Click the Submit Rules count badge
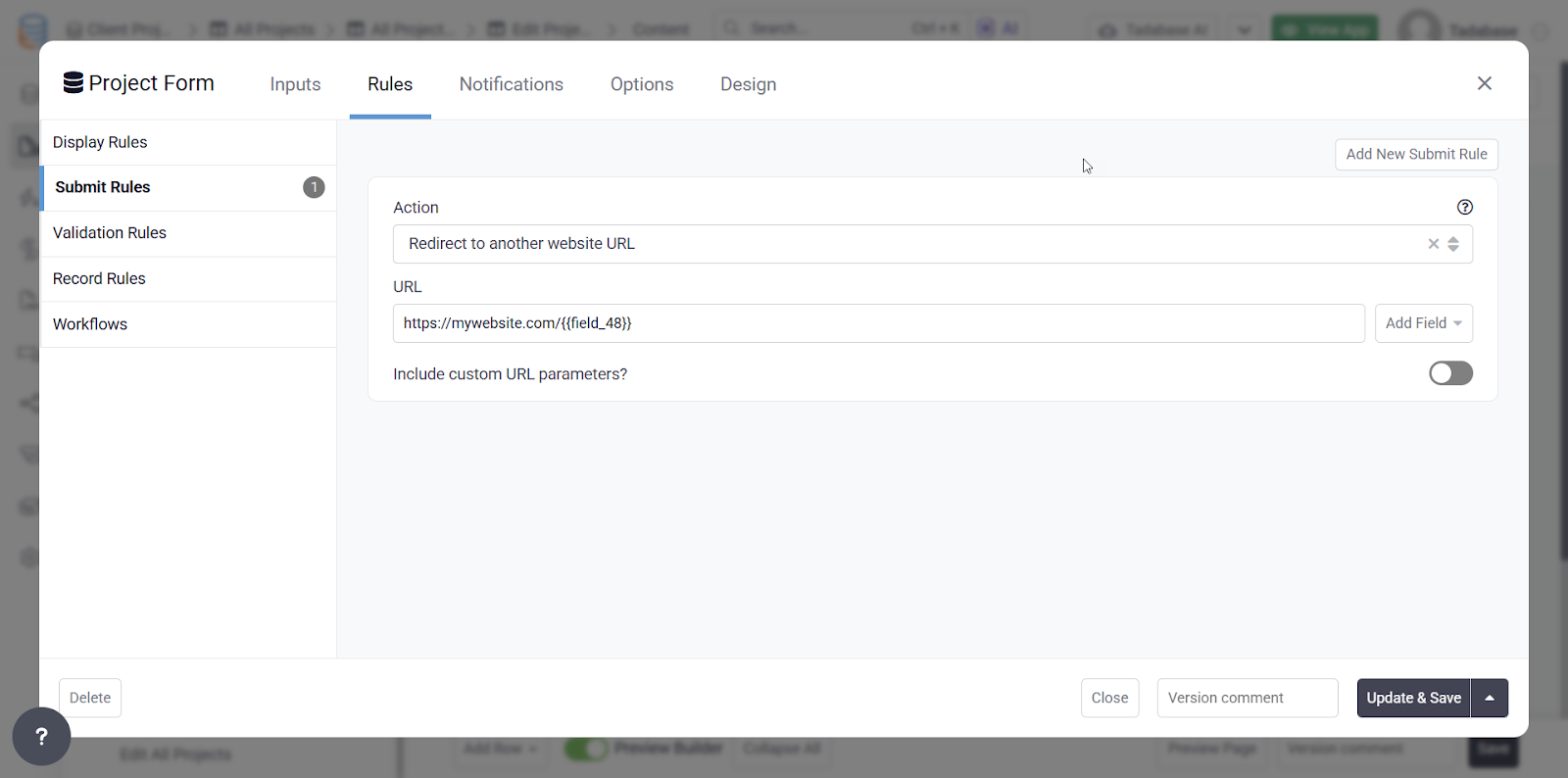This screenshot has width=1568, height=778. (x=314, y=187)
